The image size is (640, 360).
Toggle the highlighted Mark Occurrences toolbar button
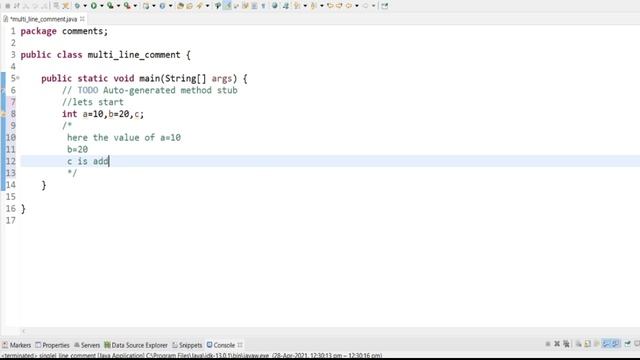click(227, 6)
